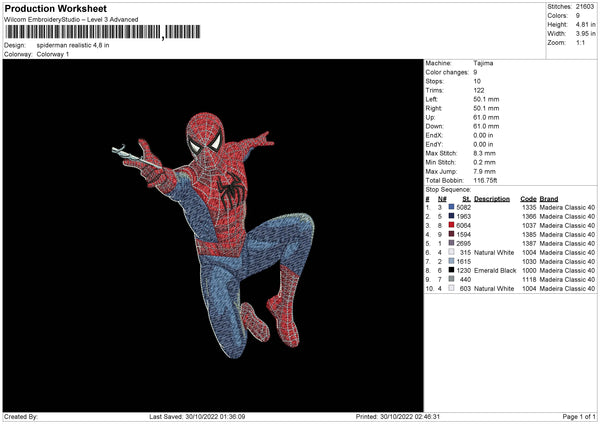
Task: Click the Max Jump value 7.9 mm
Action: (x=484, y=171)
